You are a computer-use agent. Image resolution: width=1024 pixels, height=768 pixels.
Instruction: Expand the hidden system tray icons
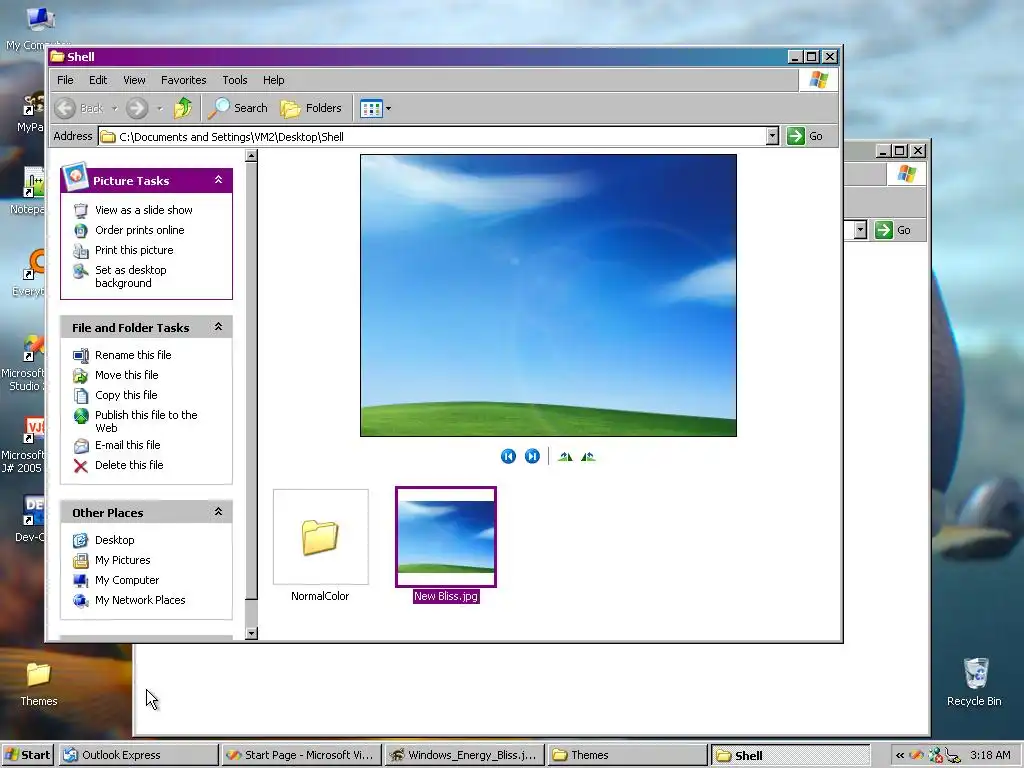[899, 756]
